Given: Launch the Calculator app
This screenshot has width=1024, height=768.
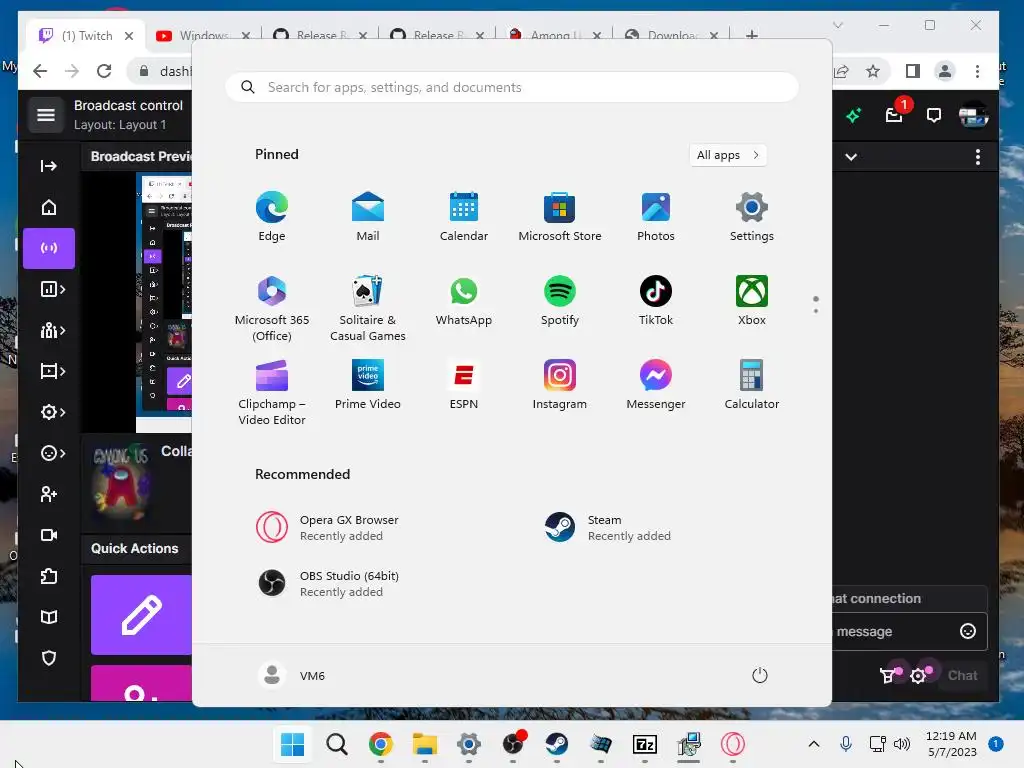Looking at the screenshot, I should [x=752, y=385].
